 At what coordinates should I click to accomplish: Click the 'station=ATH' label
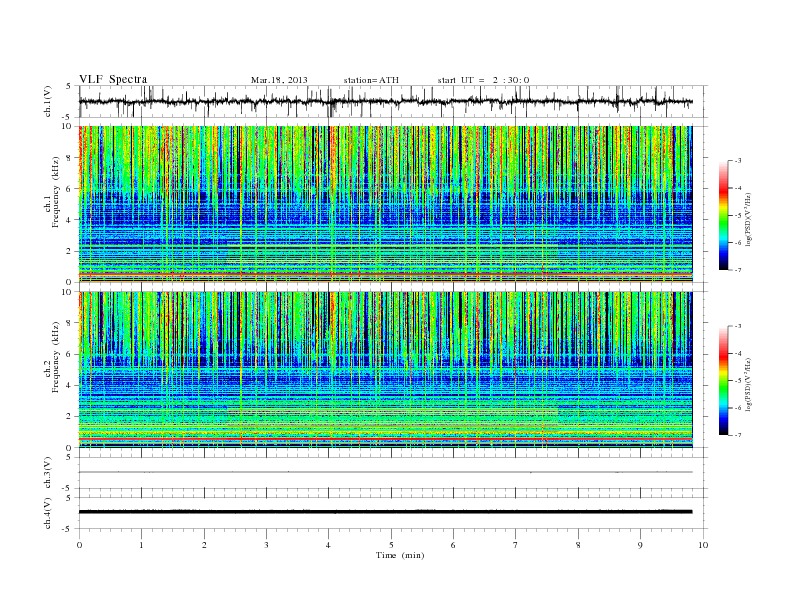pyautogui.click(x=371, y=80)
